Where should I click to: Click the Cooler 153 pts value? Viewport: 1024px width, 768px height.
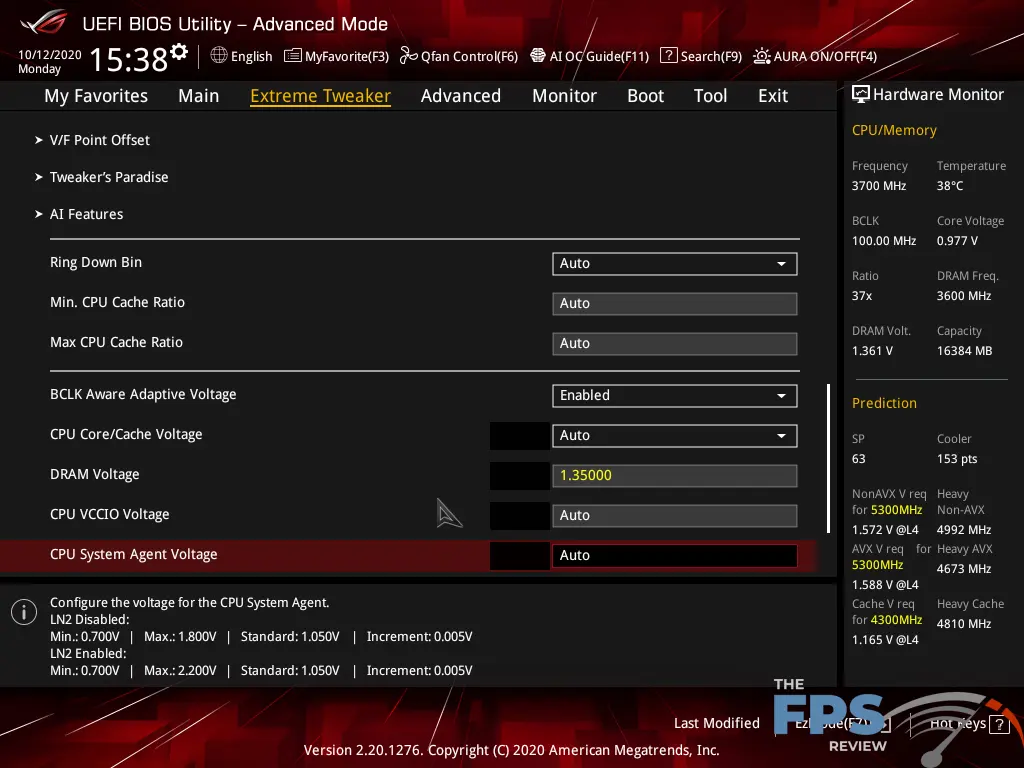pos(957,458)
